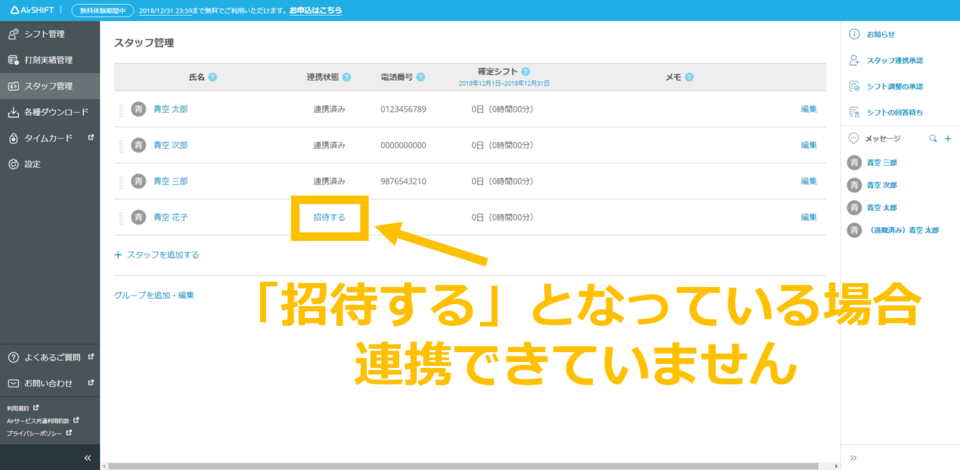Collapse the left sidebar with double chevron
The image size is (960, 470).
pyautogui.click(x=88, y=458)
